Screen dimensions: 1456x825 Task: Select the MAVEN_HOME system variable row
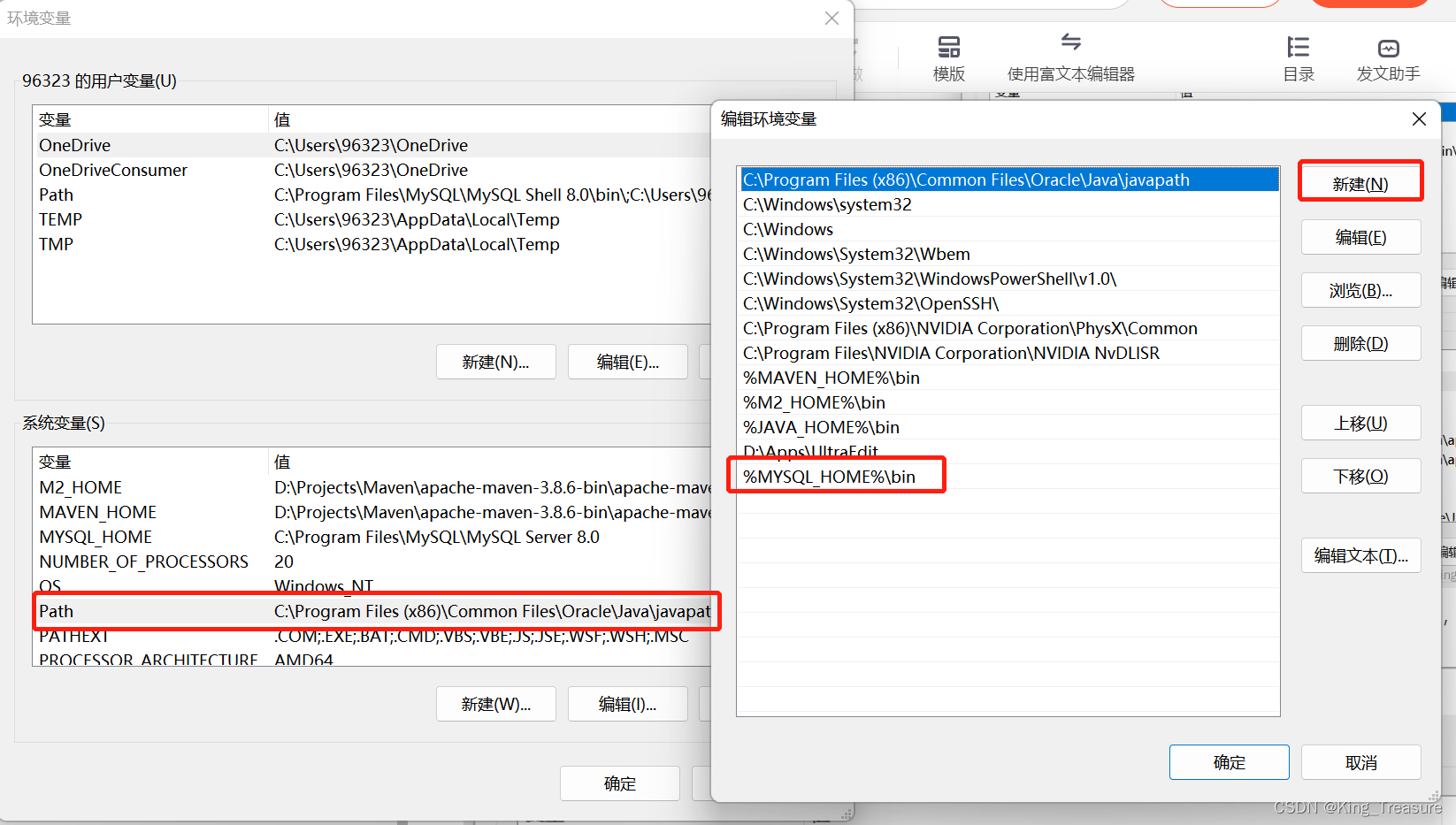(x=372, y=512)
